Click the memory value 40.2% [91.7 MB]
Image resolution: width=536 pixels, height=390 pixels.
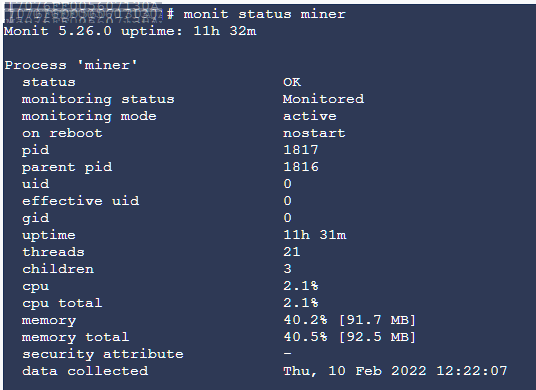pos(349,320)
